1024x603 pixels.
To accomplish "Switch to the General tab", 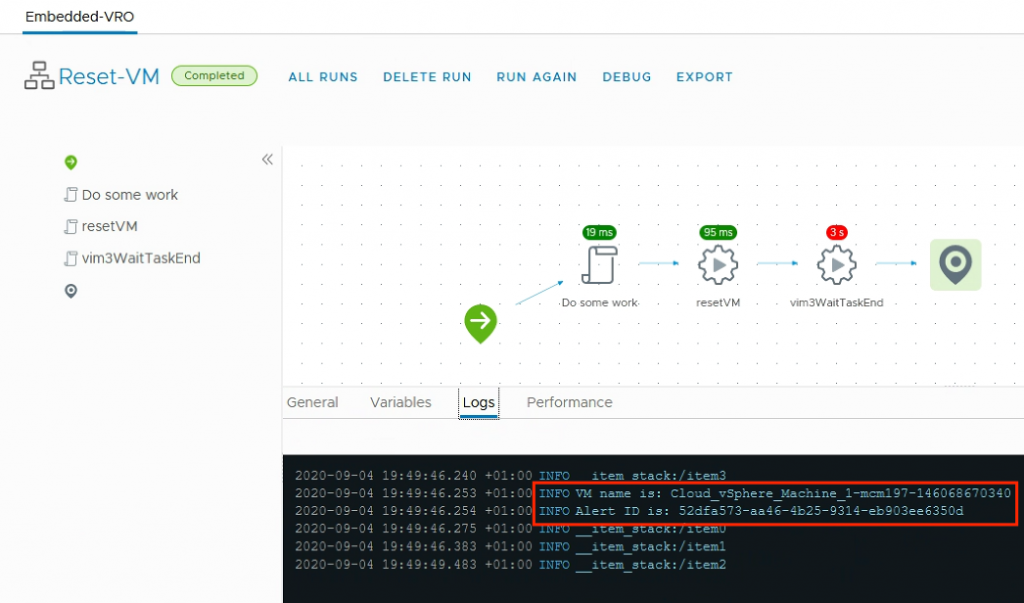I will [x=312, y=402].
